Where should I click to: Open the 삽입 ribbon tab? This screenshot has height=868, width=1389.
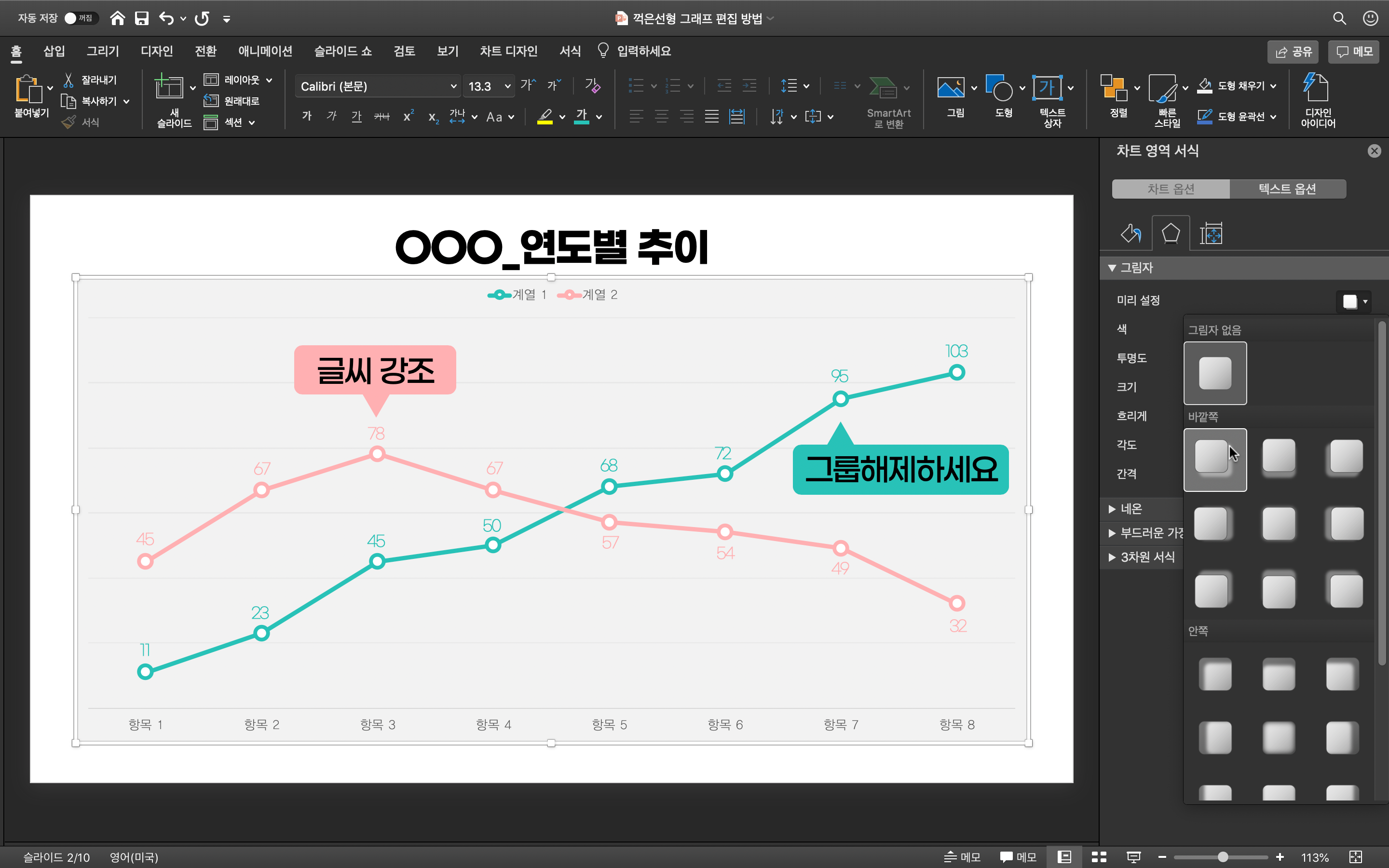pyautogui.click(x=54, y=51)
